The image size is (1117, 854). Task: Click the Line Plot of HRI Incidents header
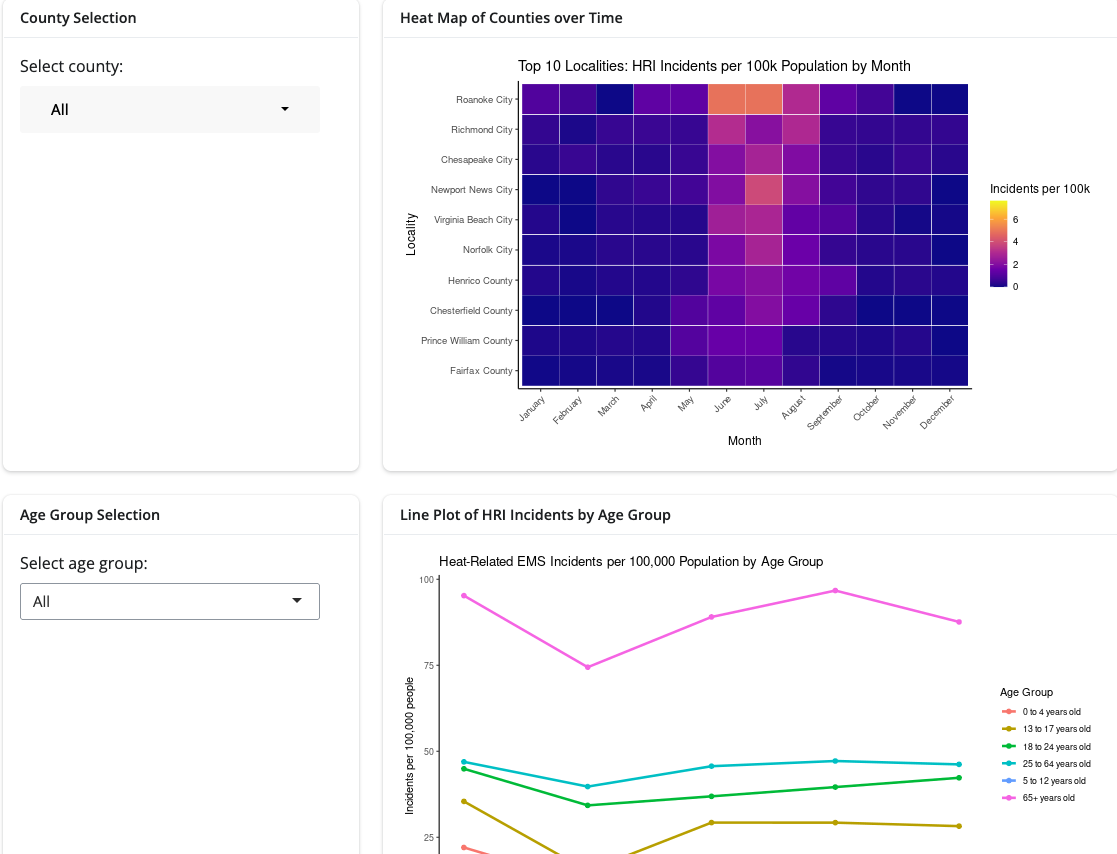click(535, 515)
